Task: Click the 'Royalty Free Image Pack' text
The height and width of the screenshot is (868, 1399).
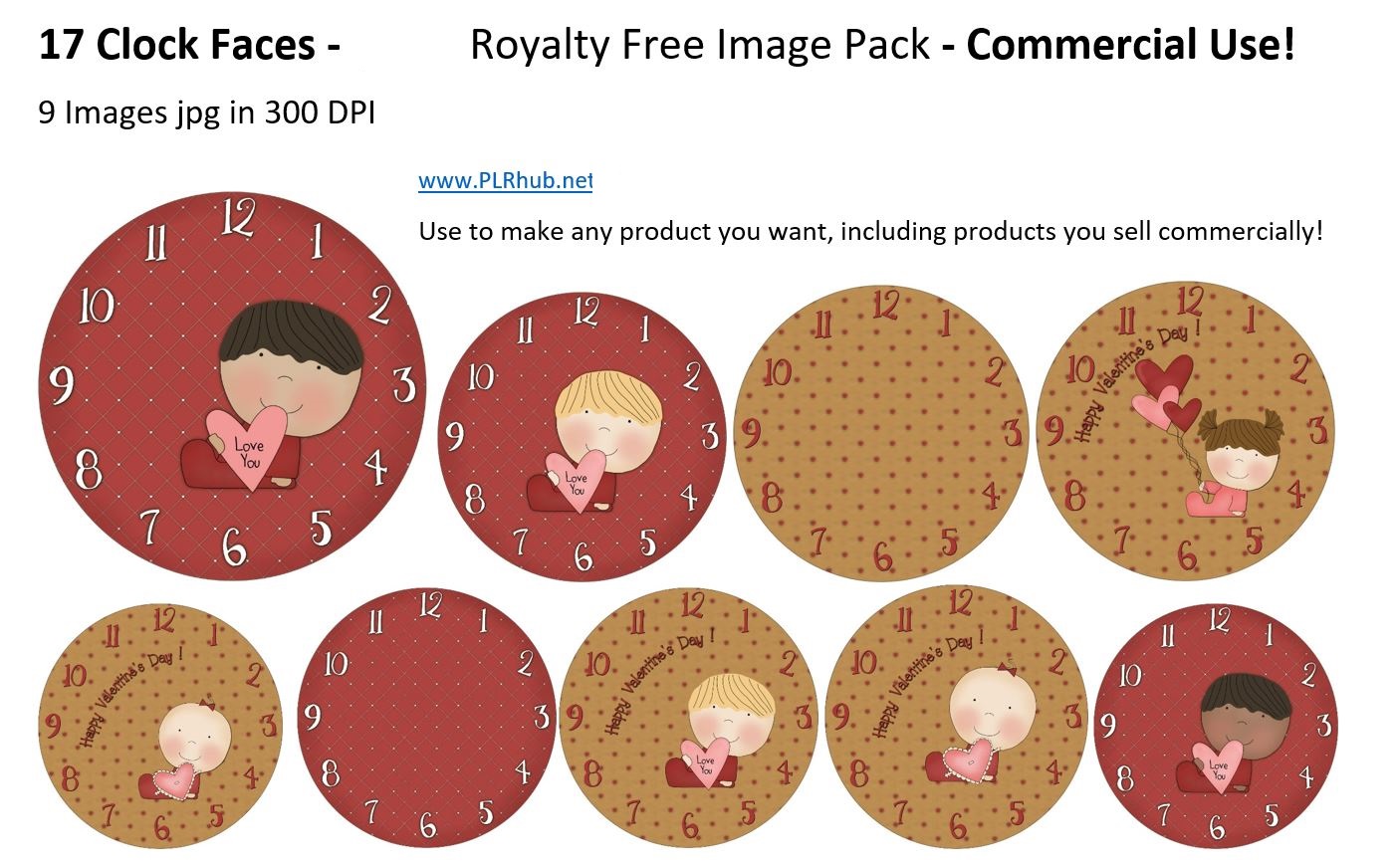Action: coord(700,46)
